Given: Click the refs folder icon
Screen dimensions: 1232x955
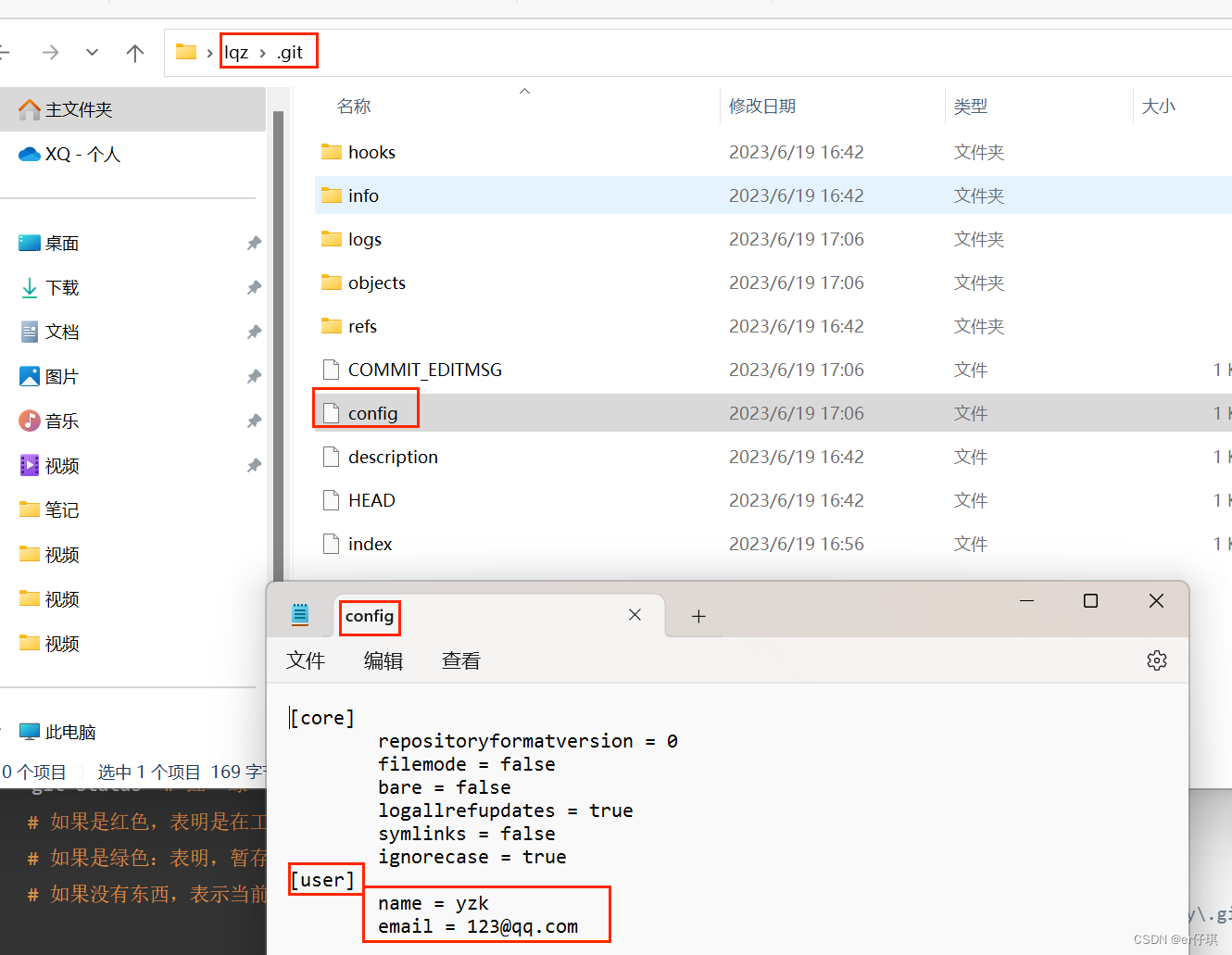Looking at the screenshot, I should (x=332, y=325).
